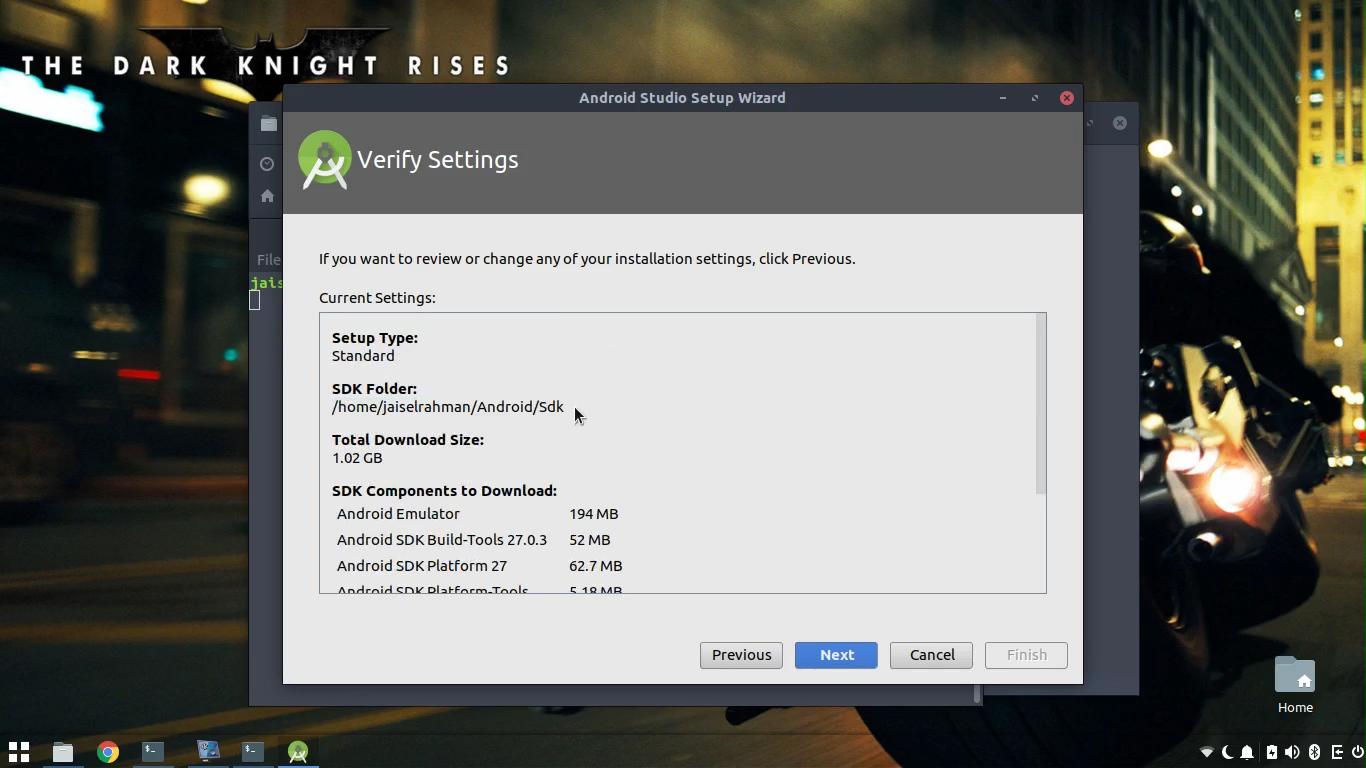Click the '194 MB' size value
Image resolution: width=1366 pixels, height=768 pixels.
[x=594, y=514]
